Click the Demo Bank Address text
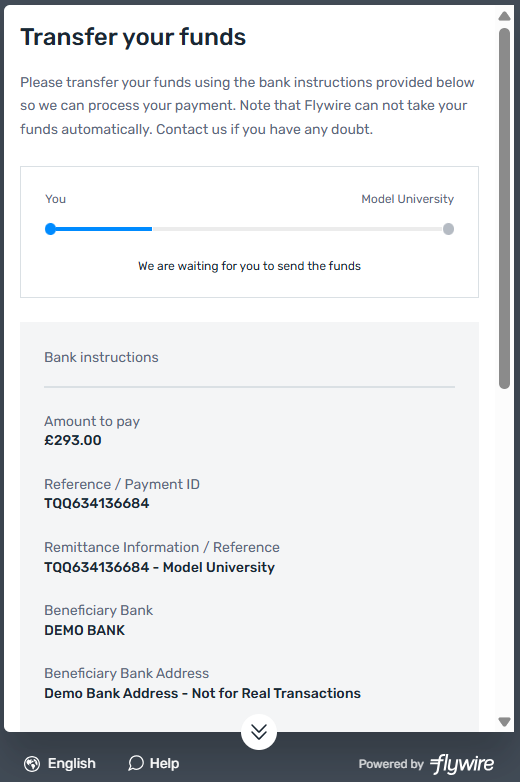520x782 pixels. 202,693
